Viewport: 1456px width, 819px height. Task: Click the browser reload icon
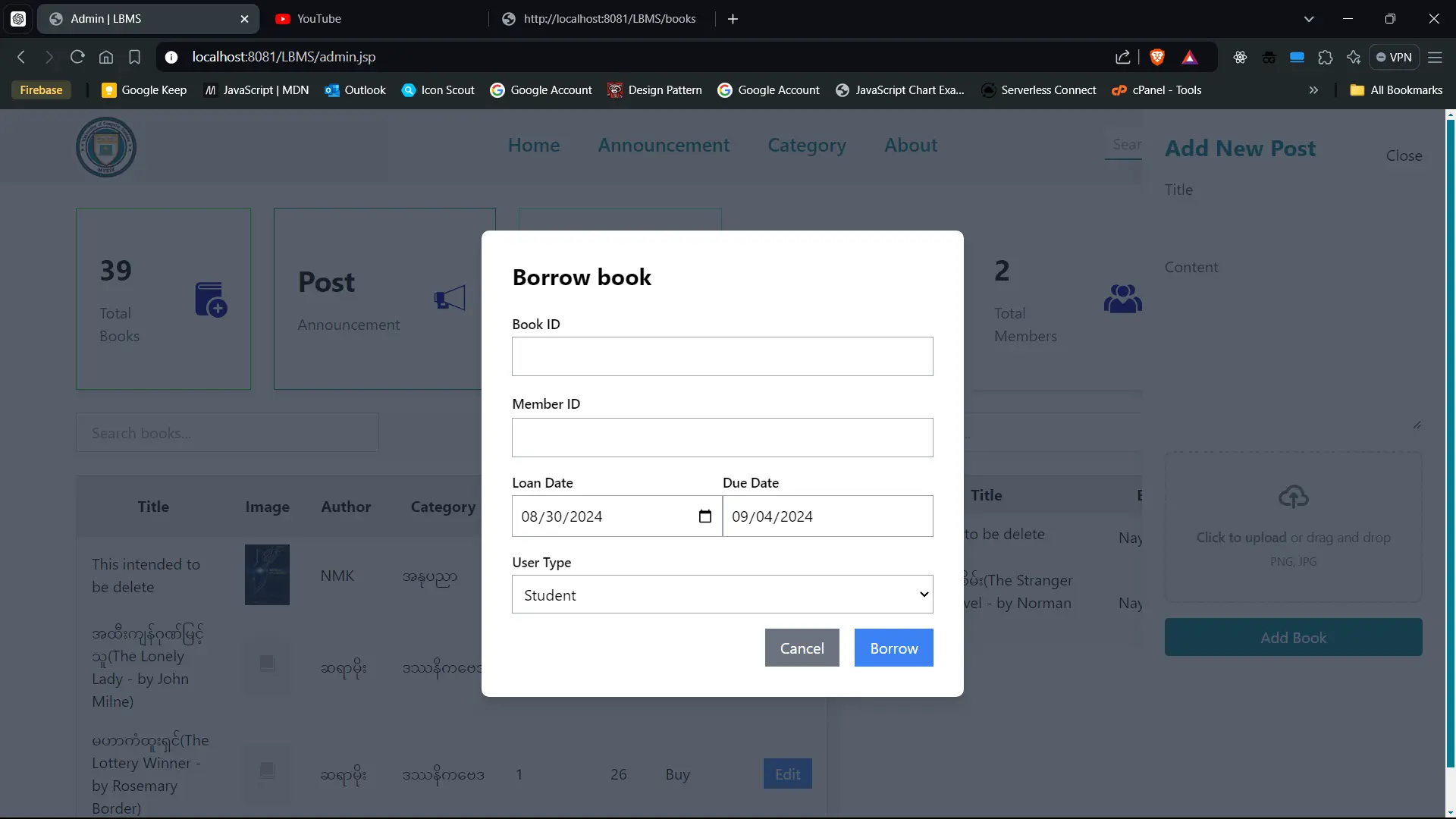(77, 57)
